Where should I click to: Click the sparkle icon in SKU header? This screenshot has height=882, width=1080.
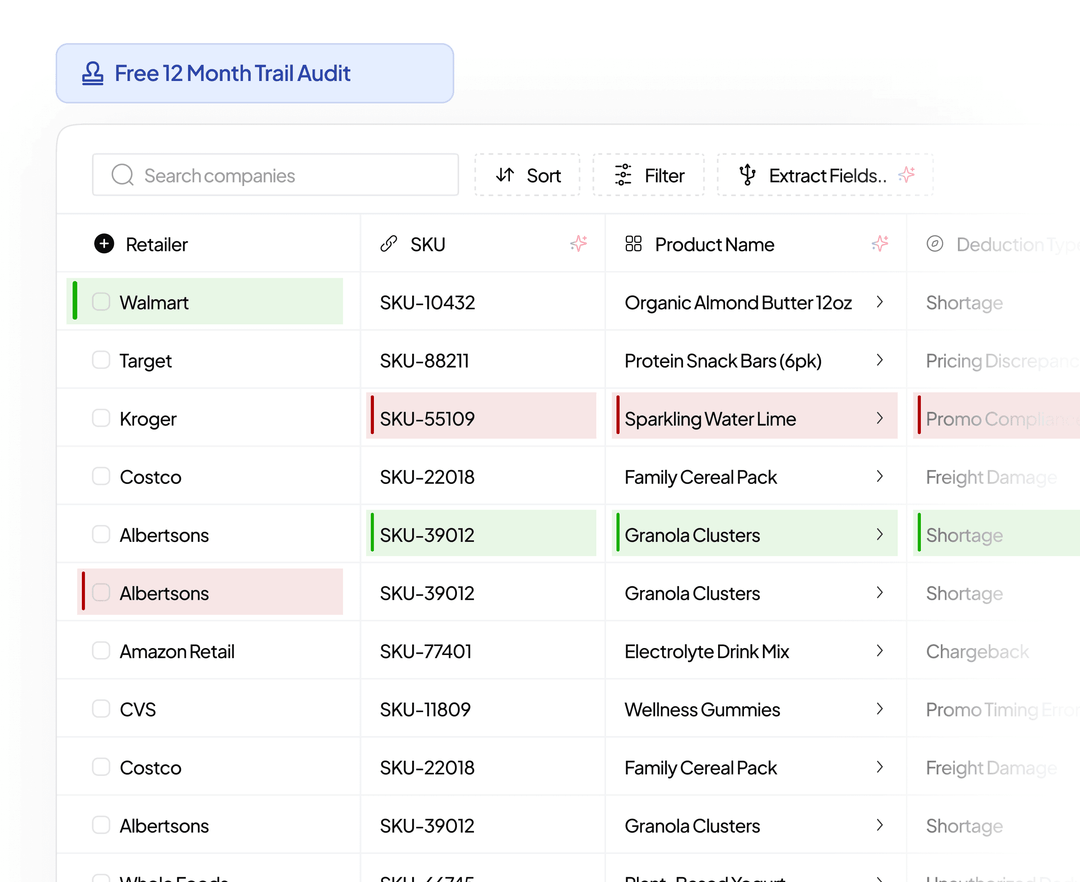click(x=579, y=243)
